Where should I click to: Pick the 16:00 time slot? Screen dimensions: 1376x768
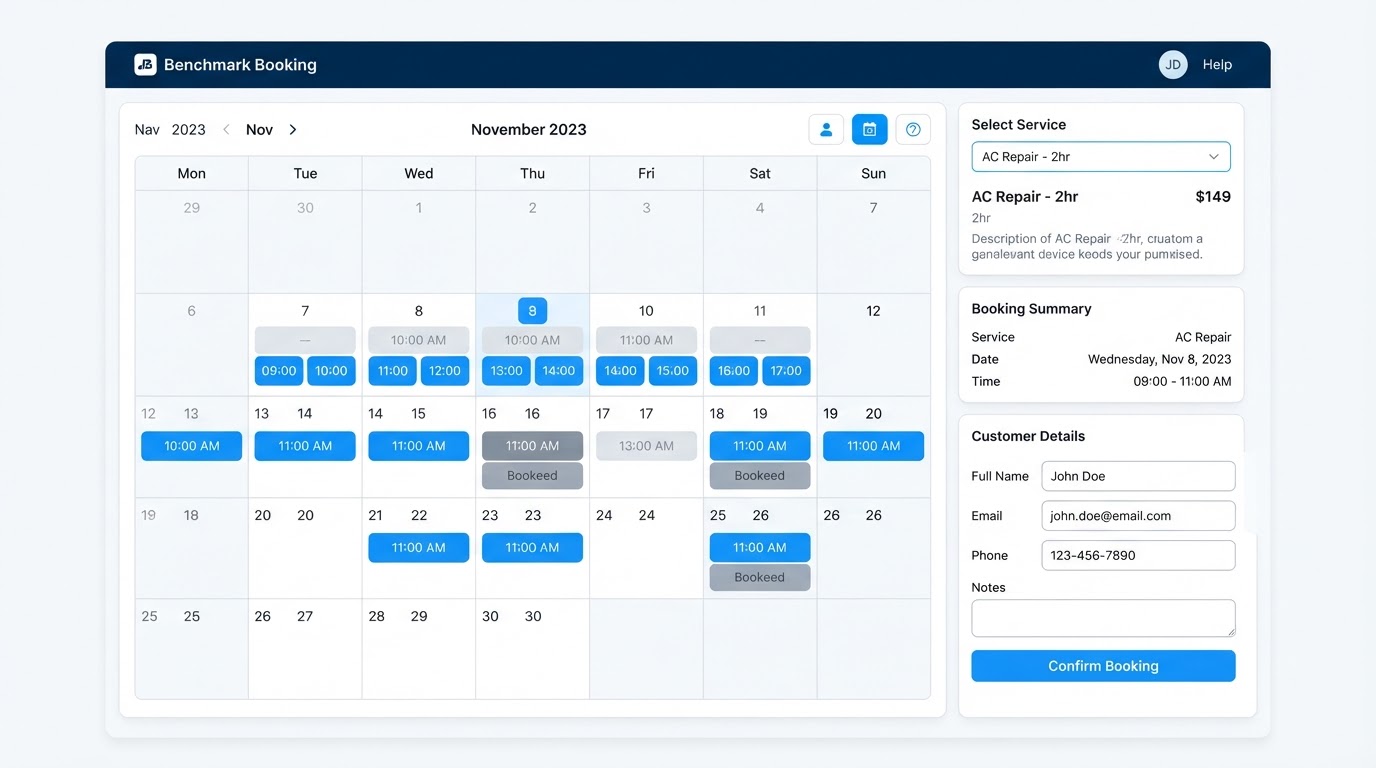tap(734, 371)
